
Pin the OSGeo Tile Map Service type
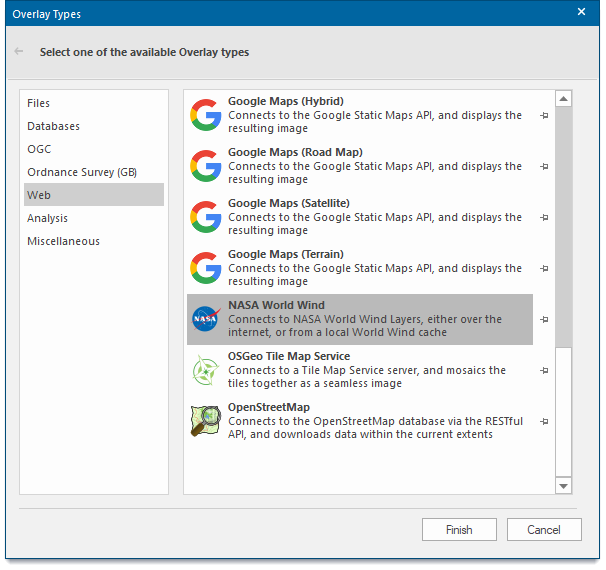pos(544,370)
